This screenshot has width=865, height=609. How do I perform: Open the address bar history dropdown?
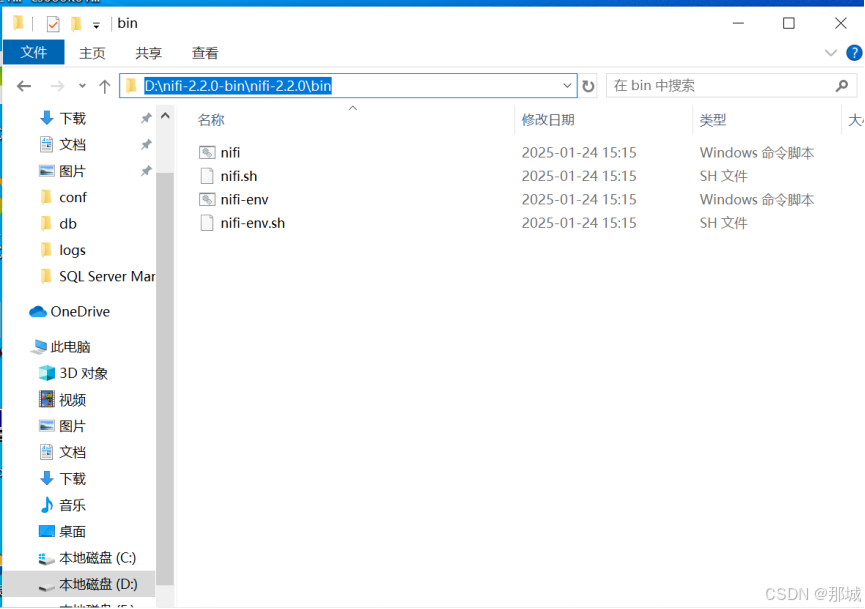[567, 86]
